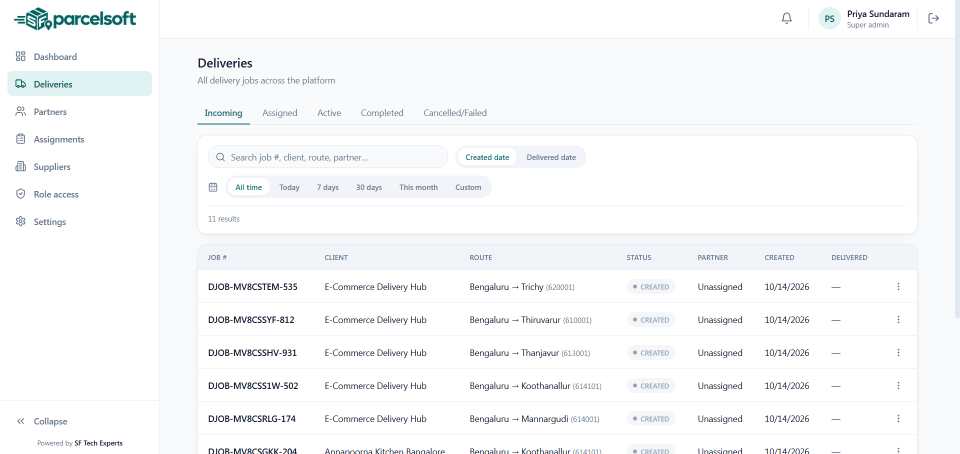This screenshot has width=960, height=454.
Task: Open row menu for DJOB-MV8CSRLG-174
Action: [898, 419]
